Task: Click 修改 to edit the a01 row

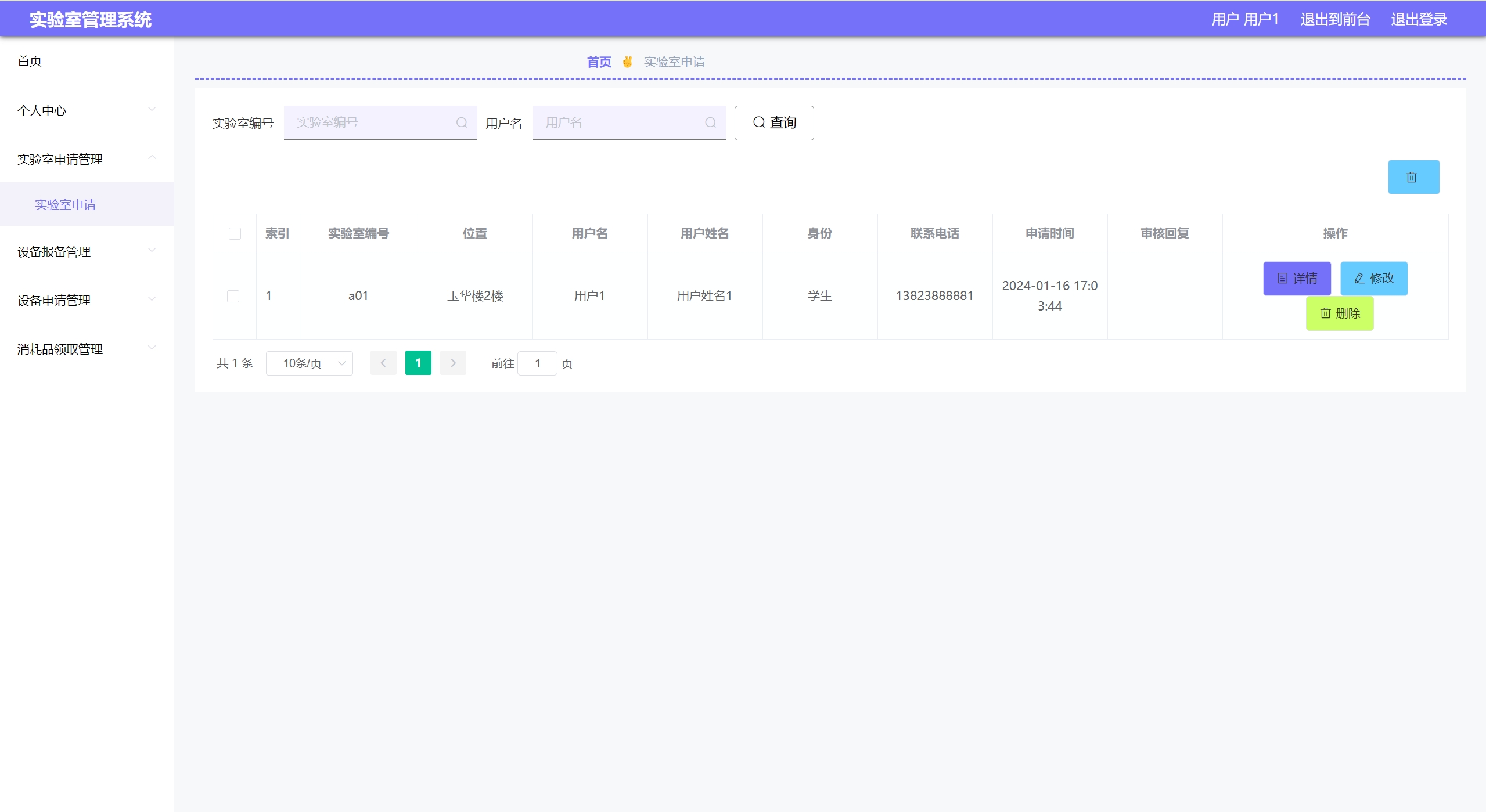Action: coord(1373,279)
